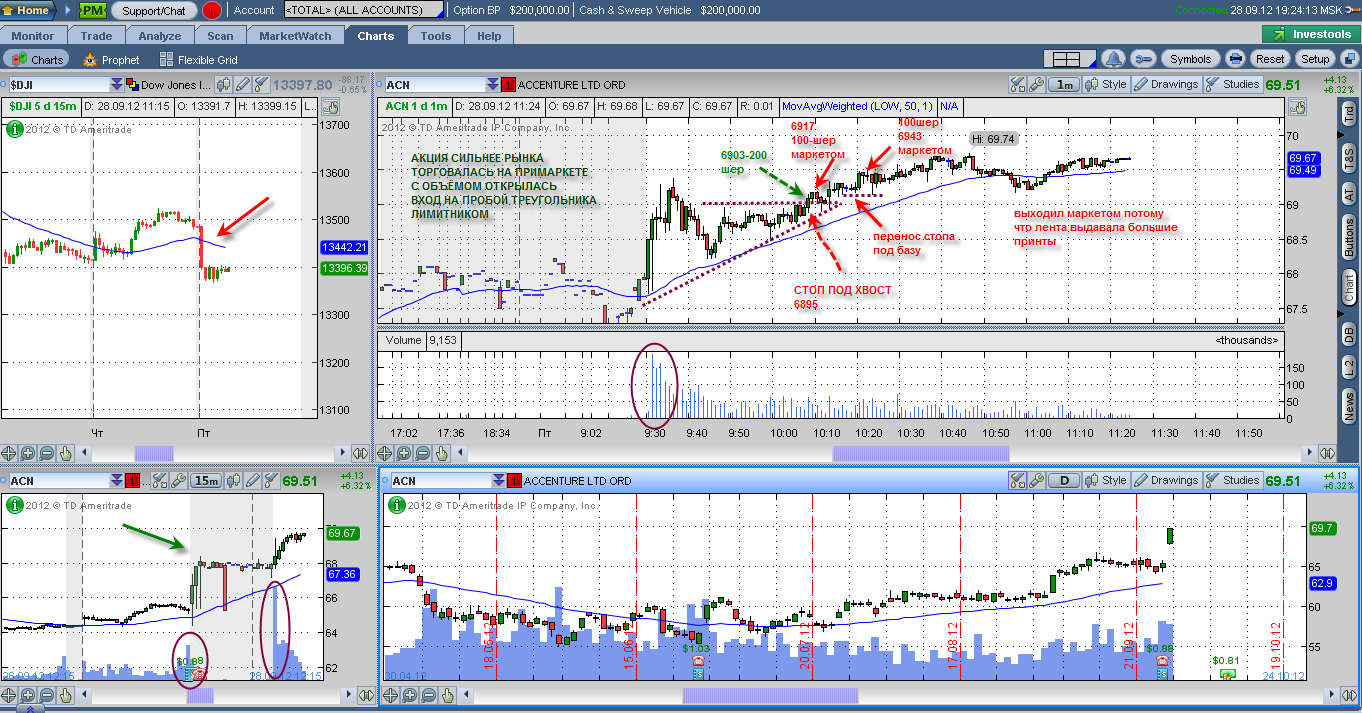
Task: Open the Account selector showing ALL ACCOUNTS
Action: [x=364, y=10]
